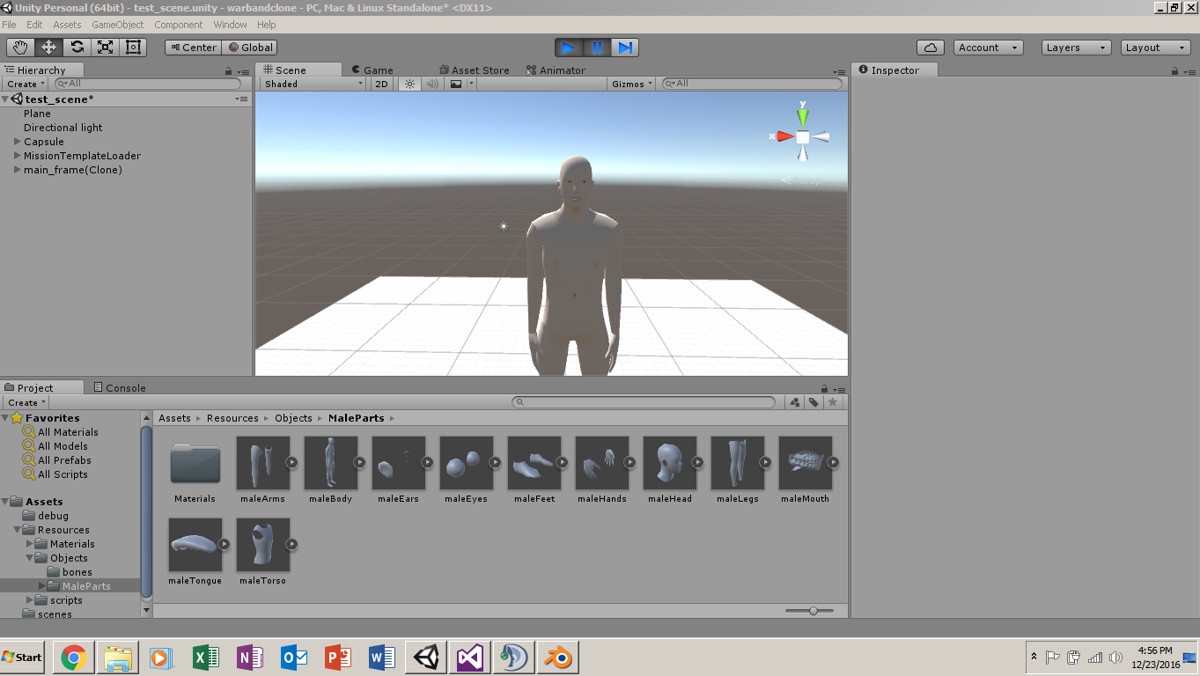
Task: Mute scene view audio
Action: 431,84
